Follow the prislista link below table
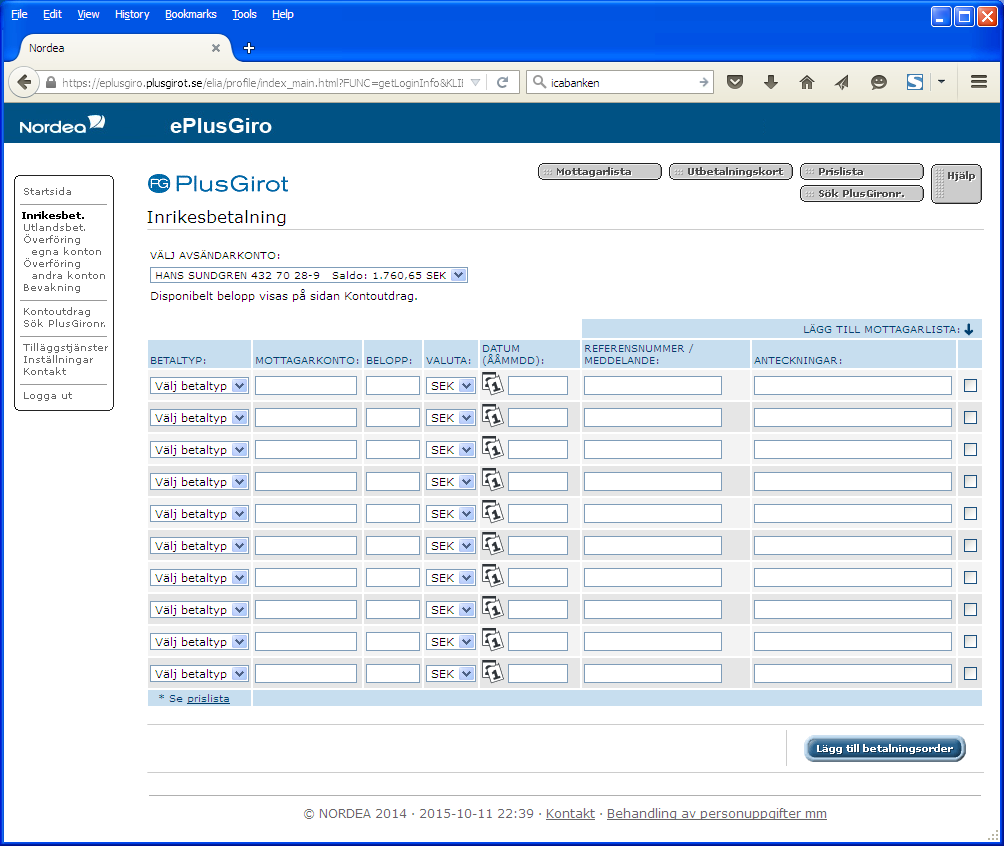This screenshot has width=1004, height=846. pyautogui.click(x=208, y=699)
